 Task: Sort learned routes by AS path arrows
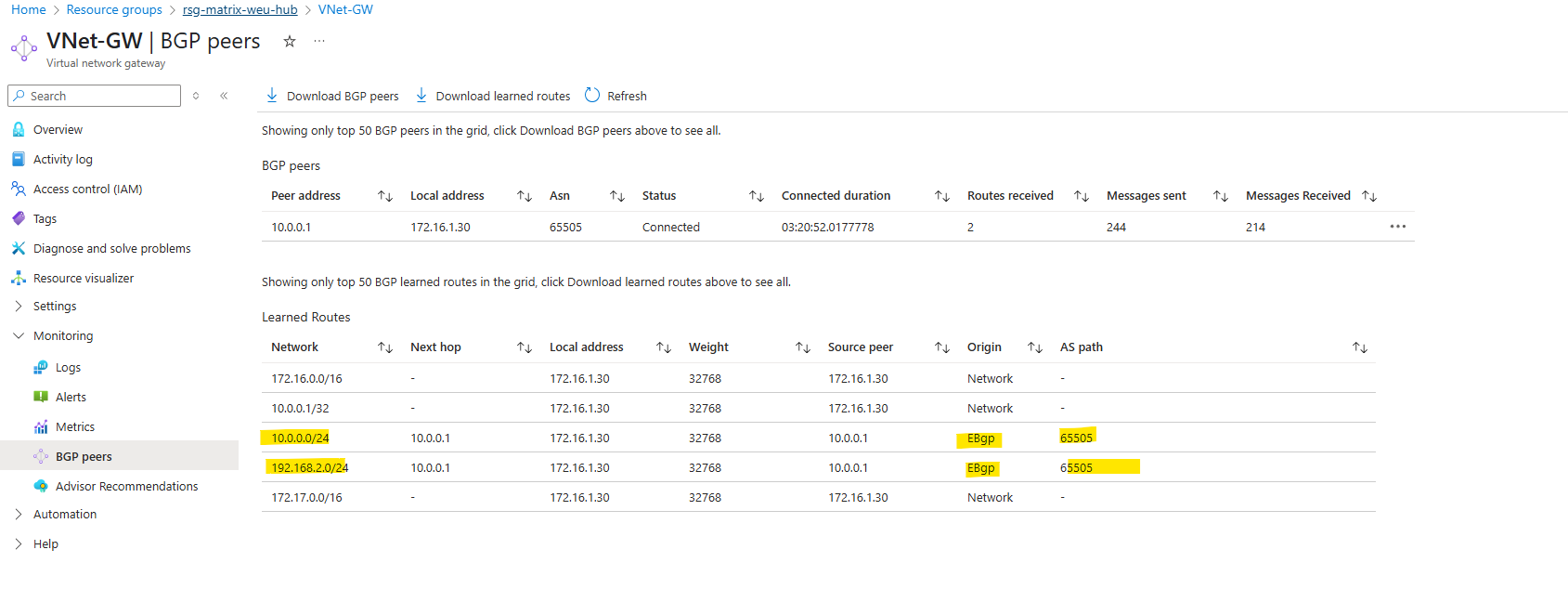click(1360, 347)
